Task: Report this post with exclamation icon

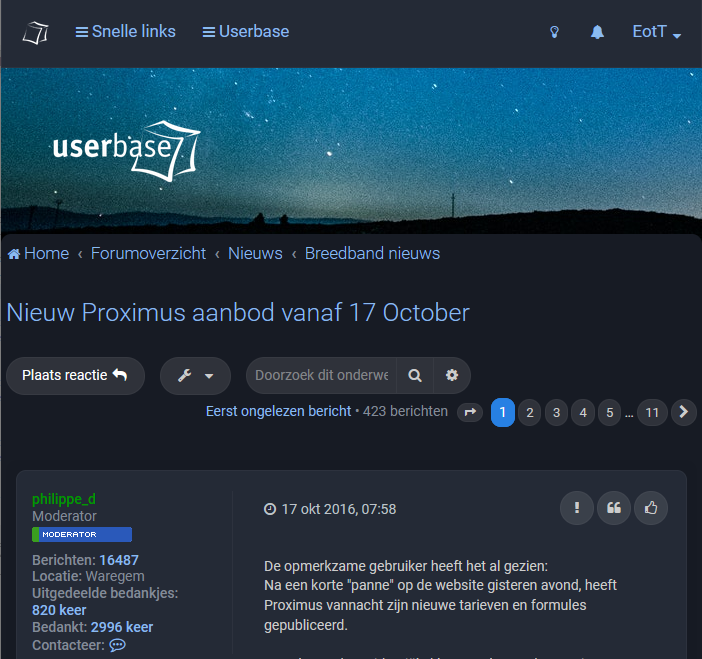Action: pos(577,508)
